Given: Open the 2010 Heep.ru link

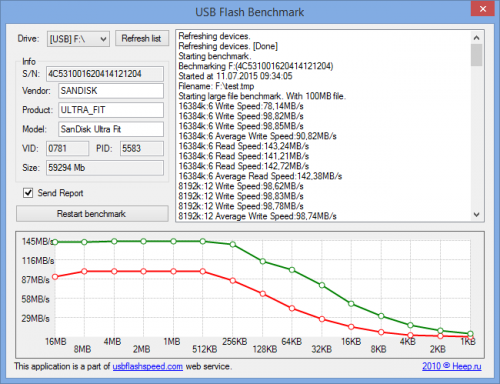Looking at the screenshot, I should (452, 366).
